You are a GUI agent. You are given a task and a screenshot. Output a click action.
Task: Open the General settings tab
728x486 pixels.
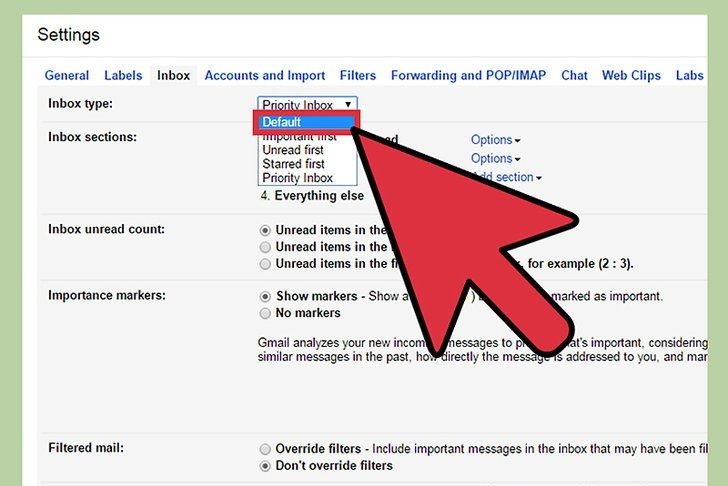(67, 75)
